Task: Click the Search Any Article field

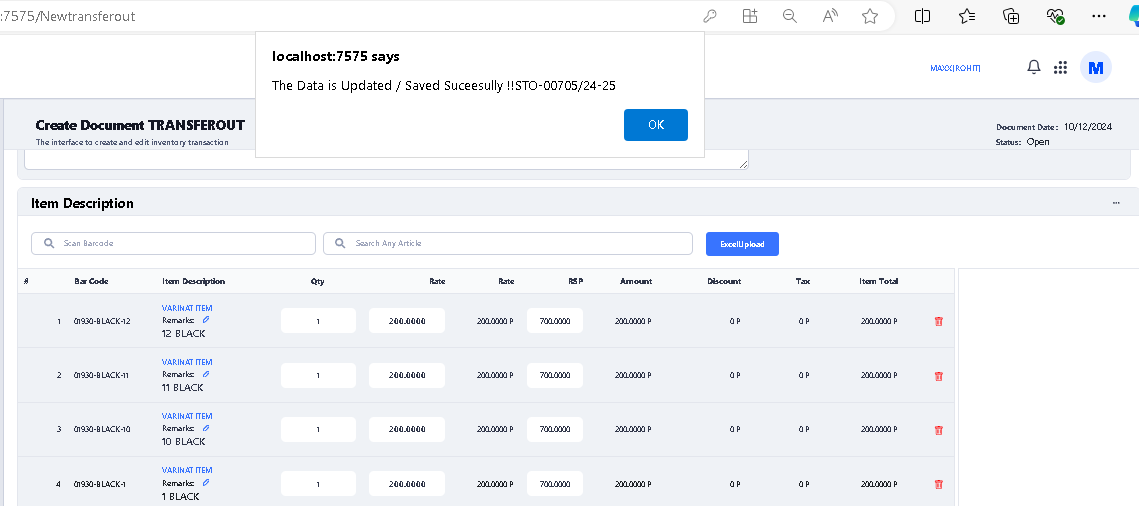Action: pyautogui.click(x=508, y=244)
